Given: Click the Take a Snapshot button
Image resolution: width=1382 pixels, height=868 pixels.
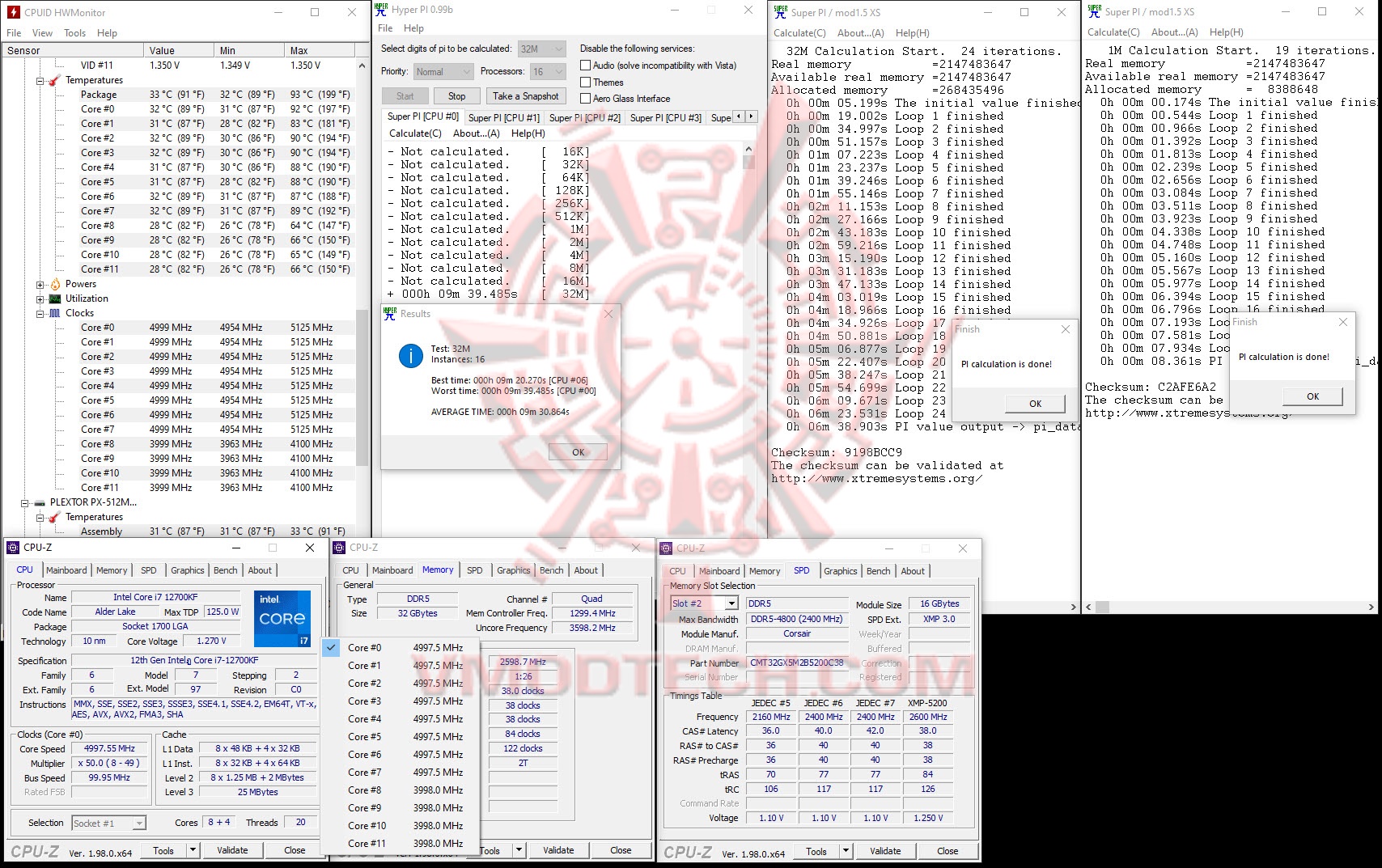Looking at the screenshot, I should 526,95.
